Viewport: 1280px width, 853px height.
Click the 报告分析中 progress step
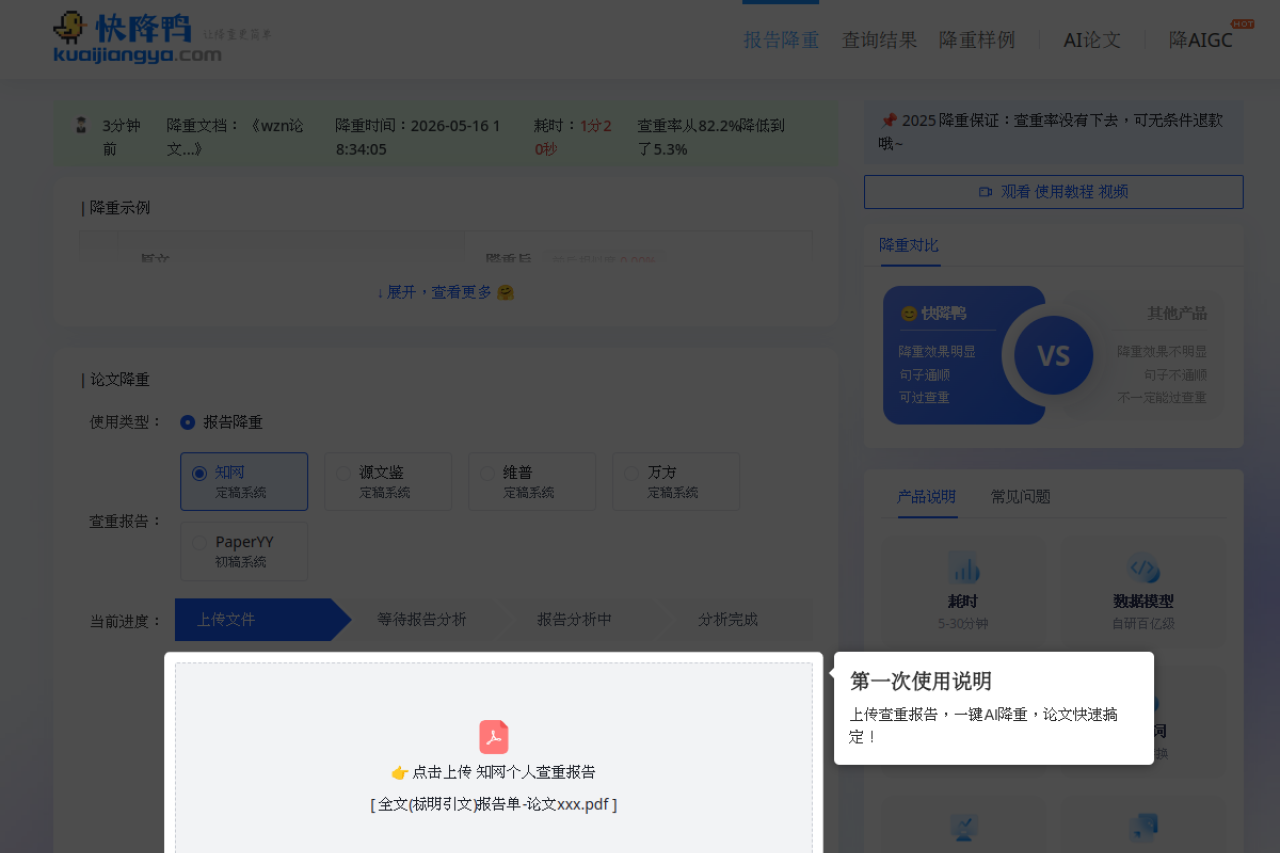tap(575, 620)
